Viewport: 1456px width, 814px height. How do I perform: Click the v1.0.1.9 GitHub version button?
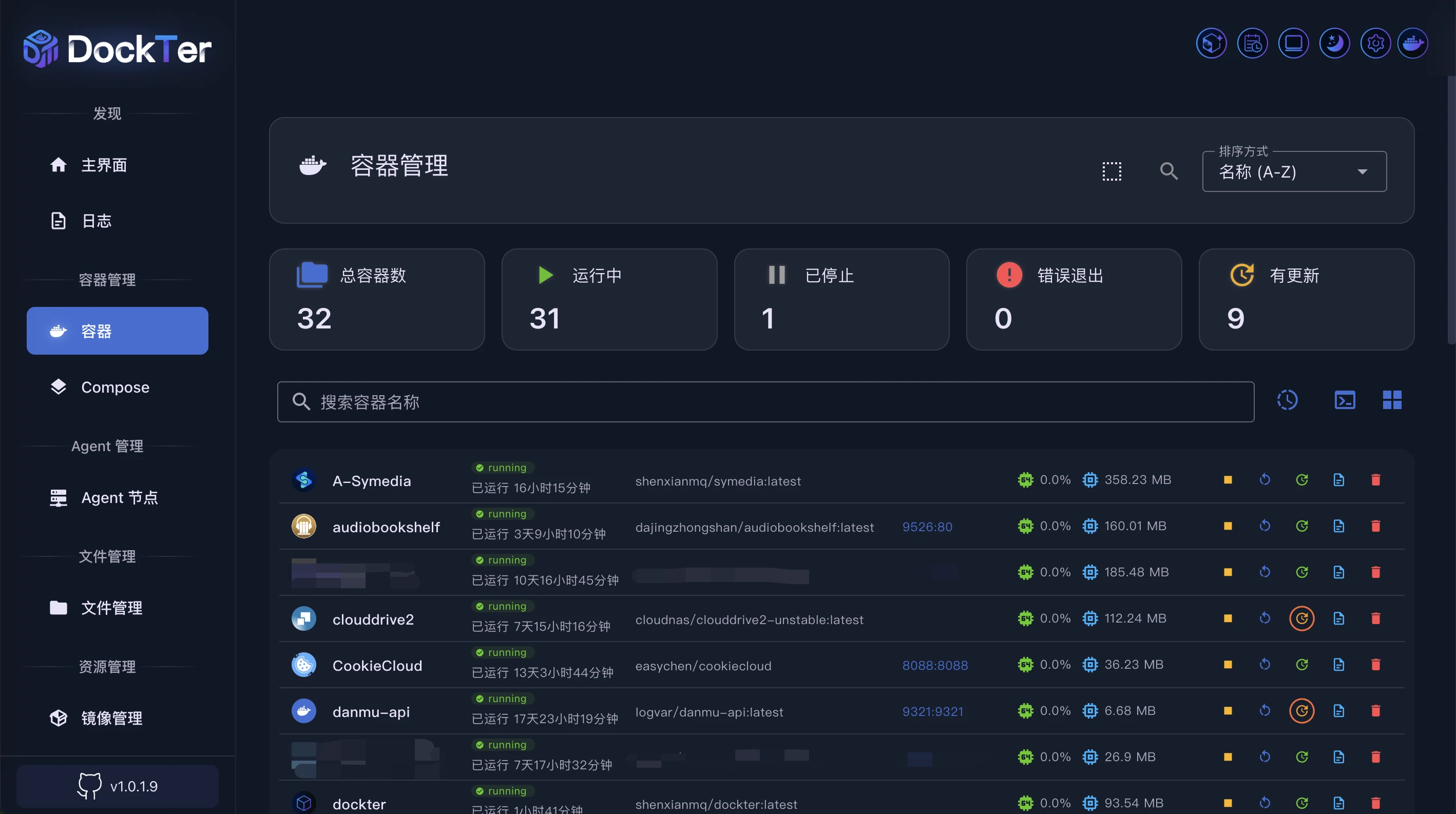point(118,786)
